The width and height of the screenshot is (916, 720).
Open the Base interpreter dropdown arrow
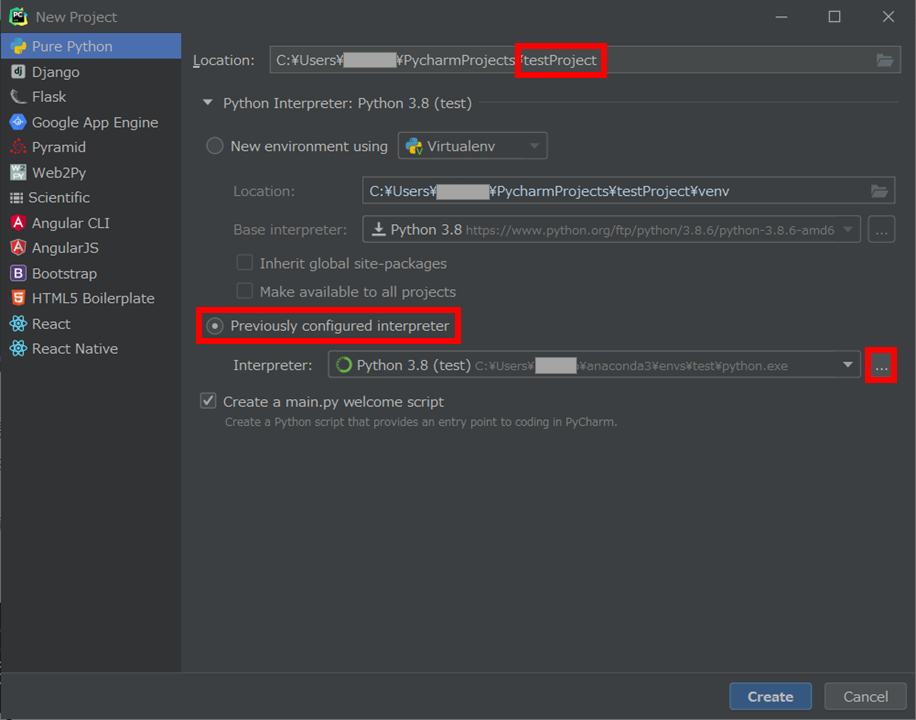coord(848,230)
